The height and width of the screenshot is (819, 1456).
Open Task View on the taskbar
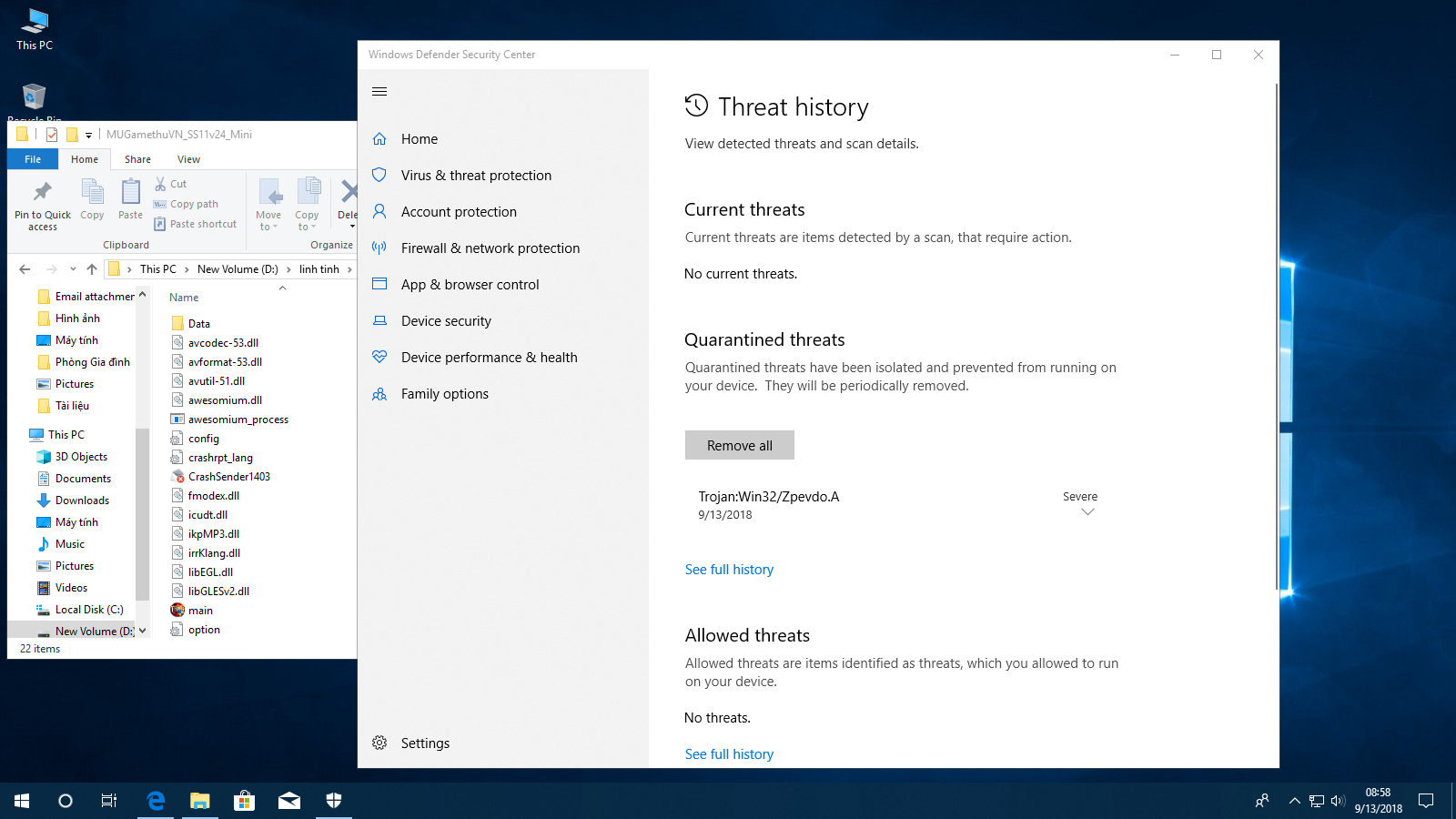(x=109, y=801)
